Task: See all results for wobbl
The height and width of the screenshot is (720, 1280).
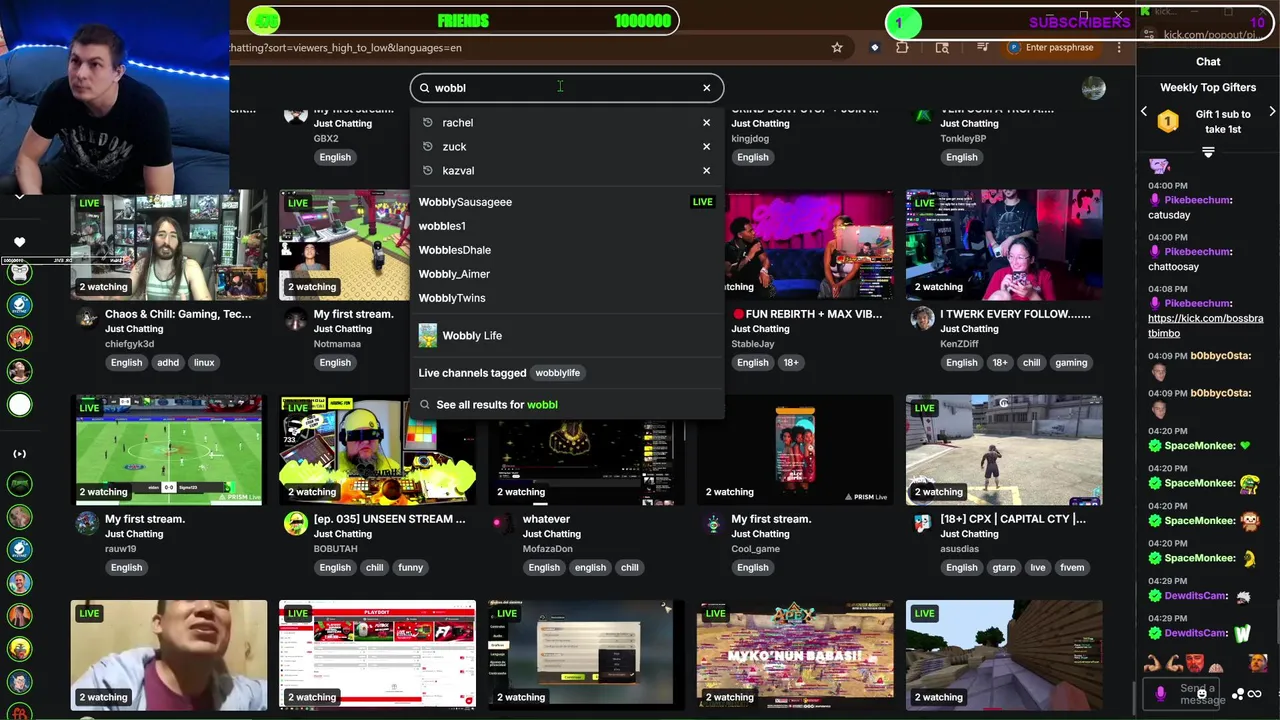Action: pos(566,405)
